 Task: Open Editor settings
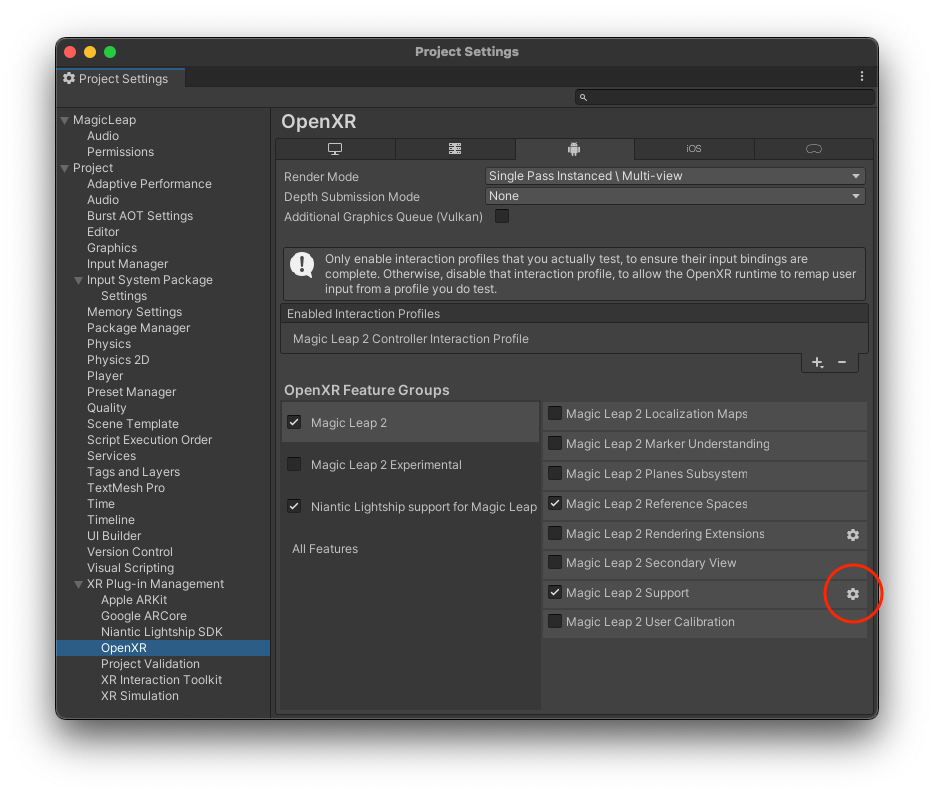103,232
